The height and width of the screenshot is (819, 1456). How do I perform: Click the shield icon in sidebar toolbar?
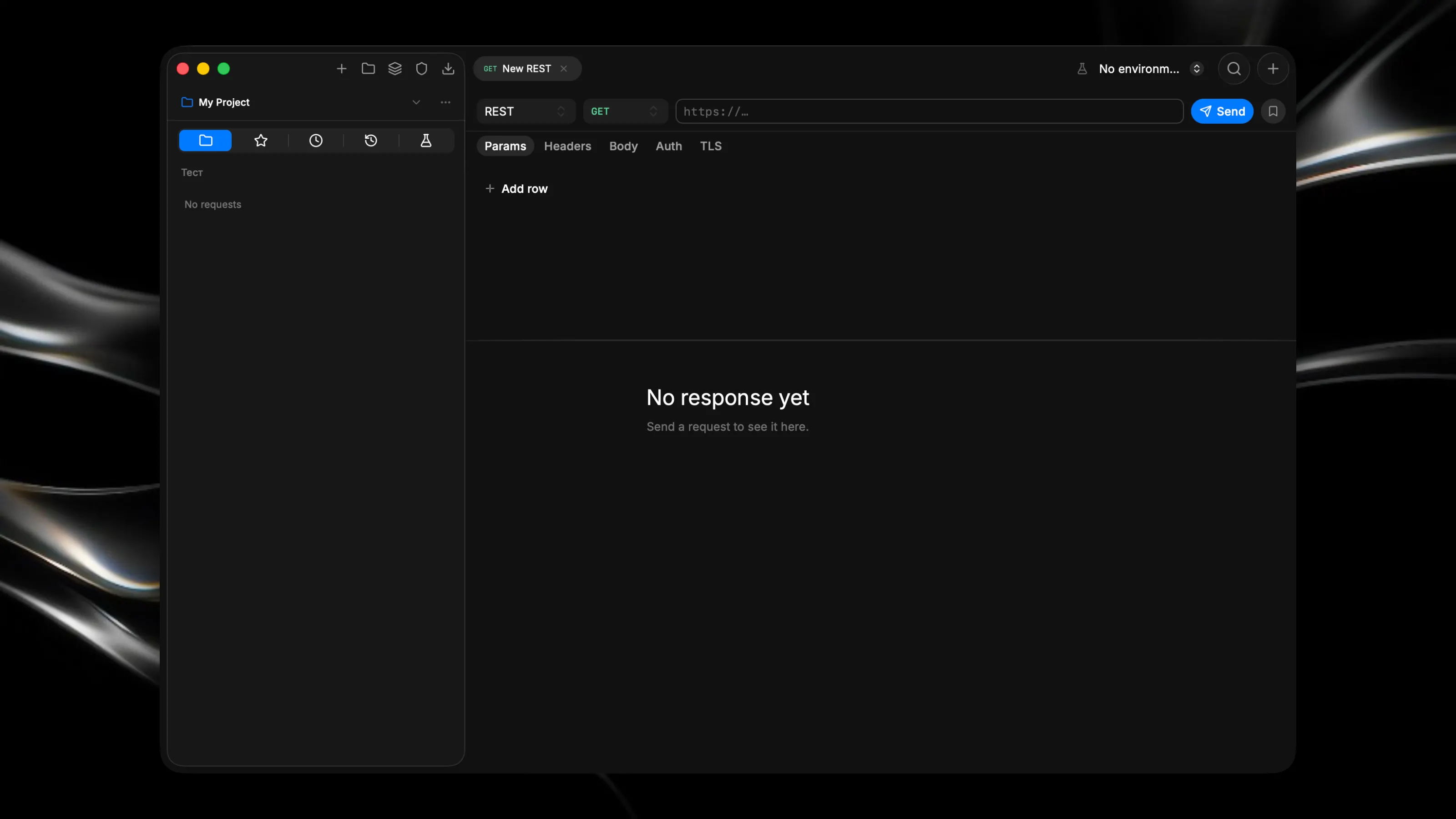[421, 68]
